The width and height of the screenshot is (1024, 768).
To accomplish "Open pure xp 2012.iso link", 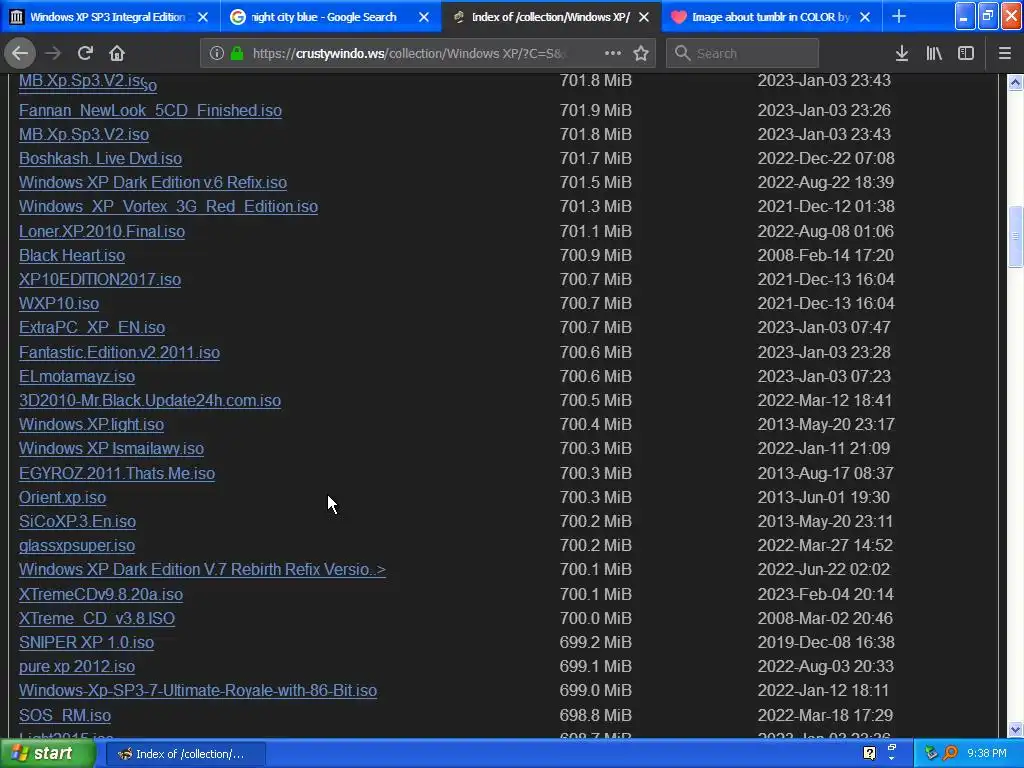I will [77, 666].
